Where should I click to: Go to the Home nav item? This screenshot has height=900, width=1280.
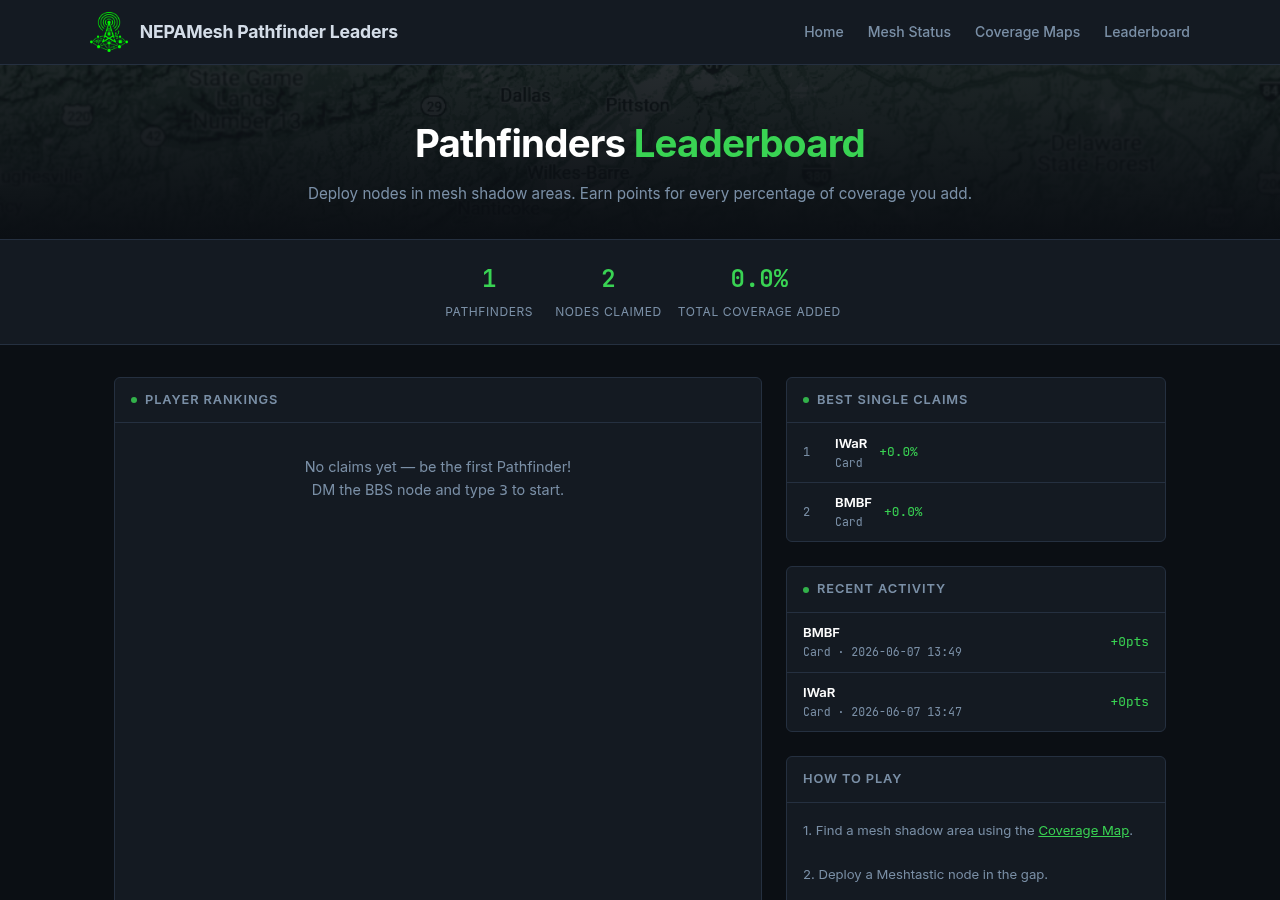(824, 32)
